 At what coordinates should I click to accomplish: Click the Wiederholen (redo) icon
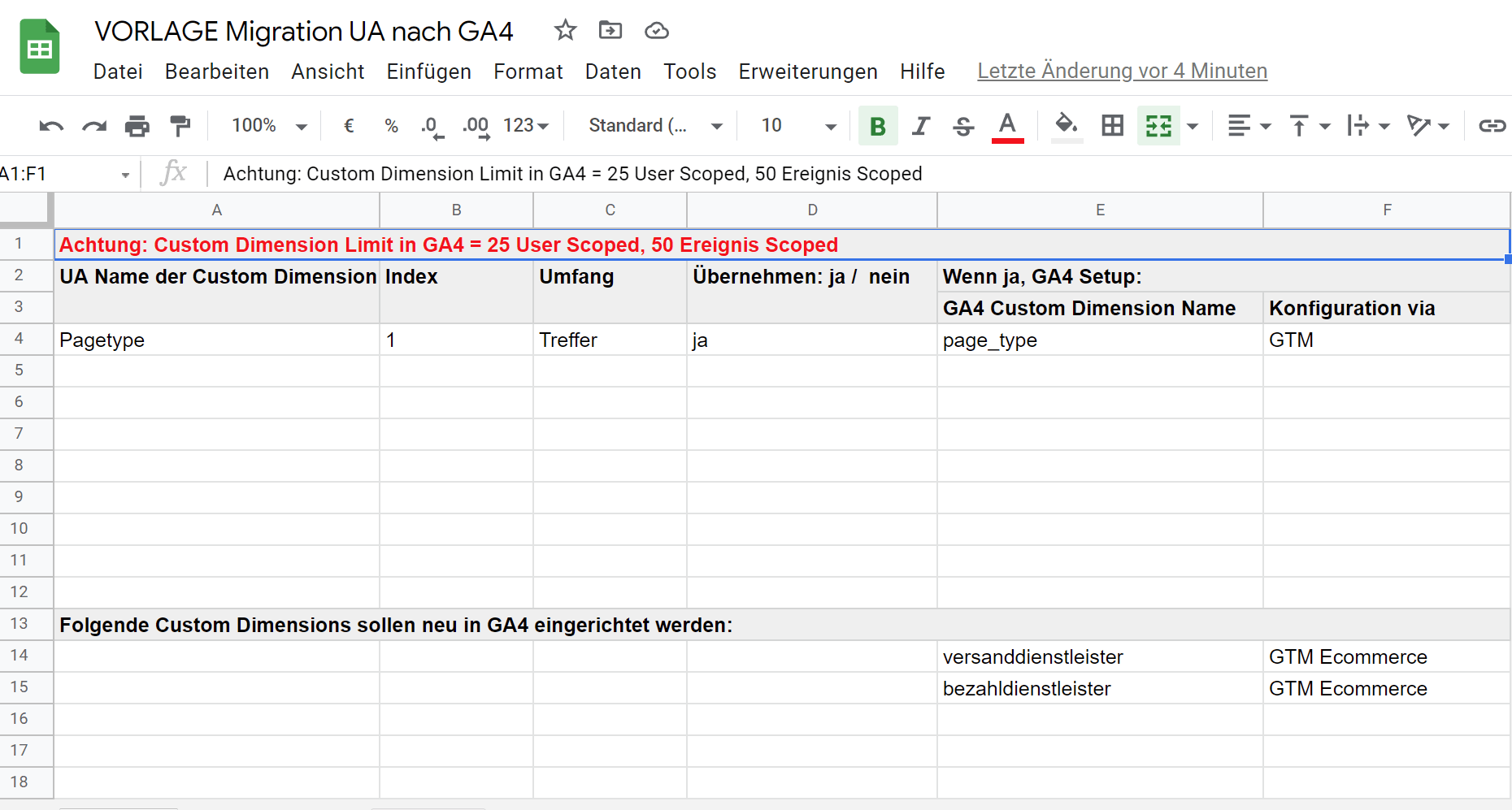click(x=93, y=125)
